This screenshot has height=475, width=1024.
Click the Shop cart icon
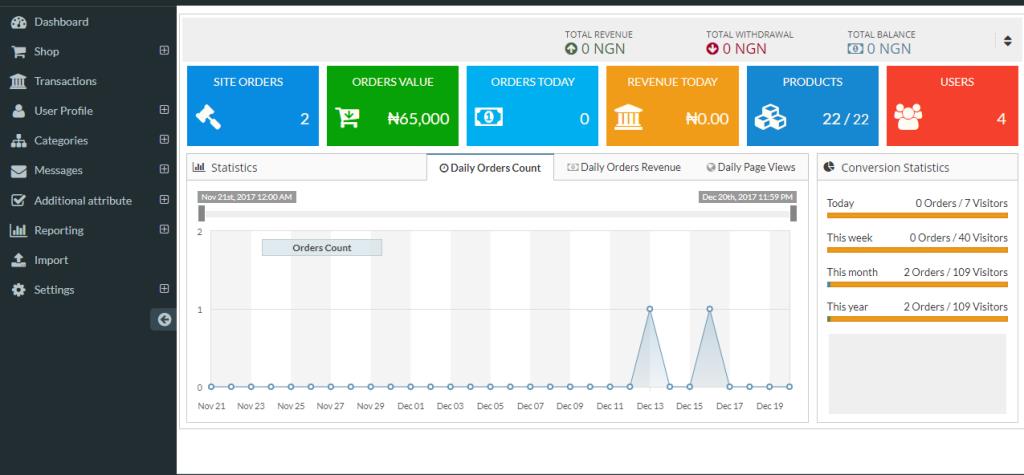[18, 52]
